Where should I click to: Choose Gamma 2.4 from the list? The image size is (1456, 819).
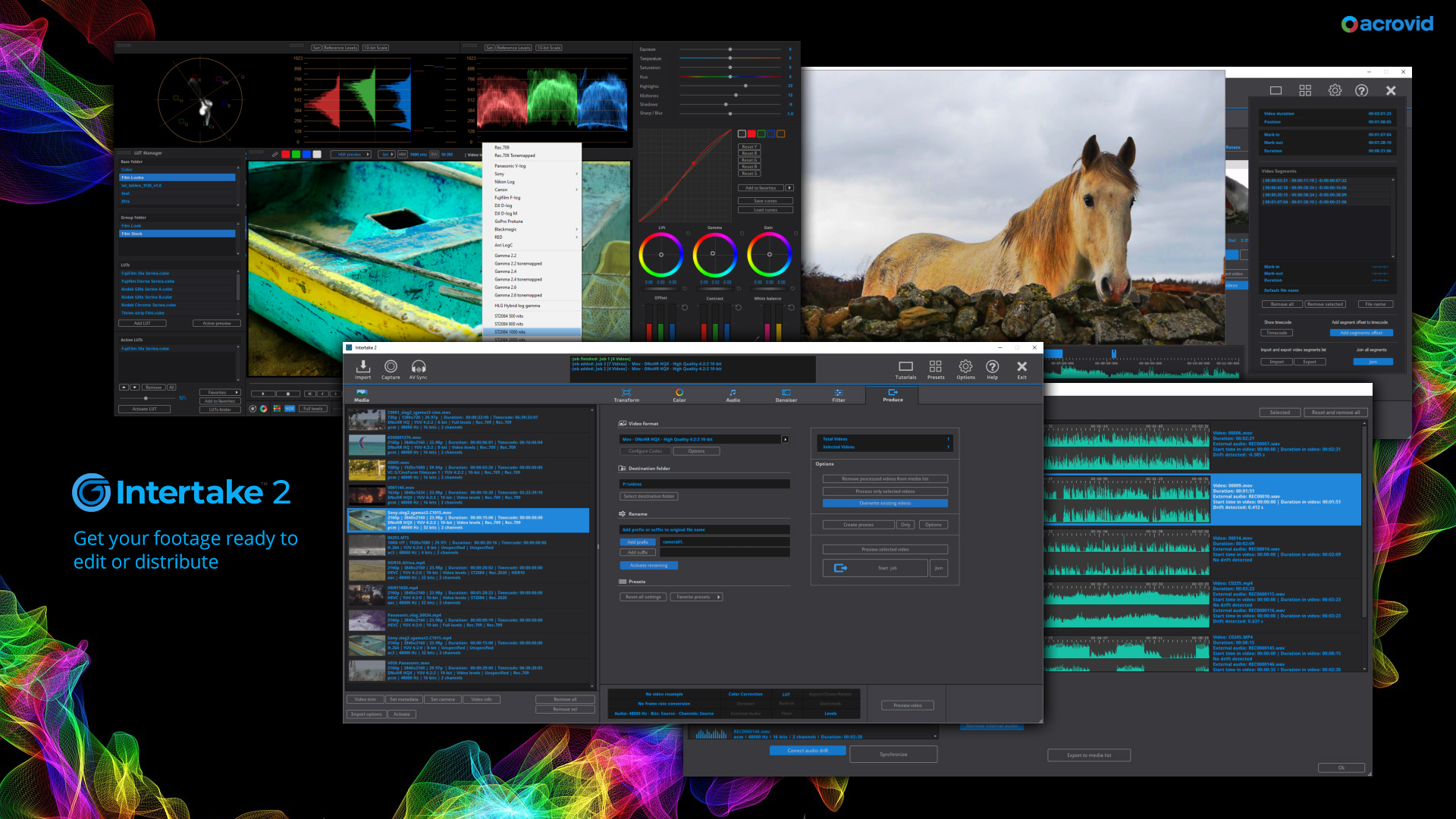[x=506, y=271]
